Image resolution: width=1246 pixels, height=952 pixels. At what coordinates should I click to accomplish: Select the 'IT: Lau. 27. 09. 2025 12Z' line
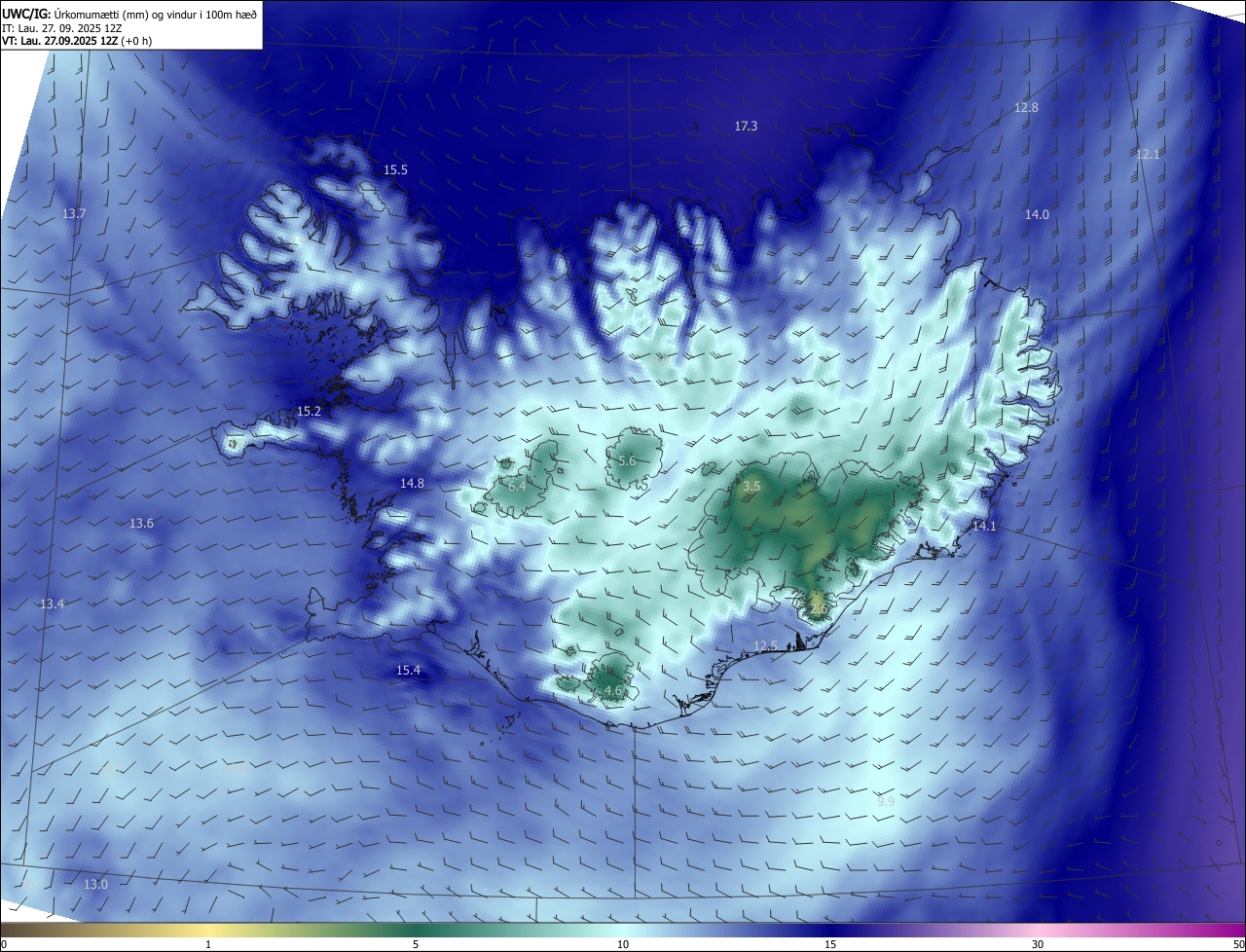click(x=61, y=26)
